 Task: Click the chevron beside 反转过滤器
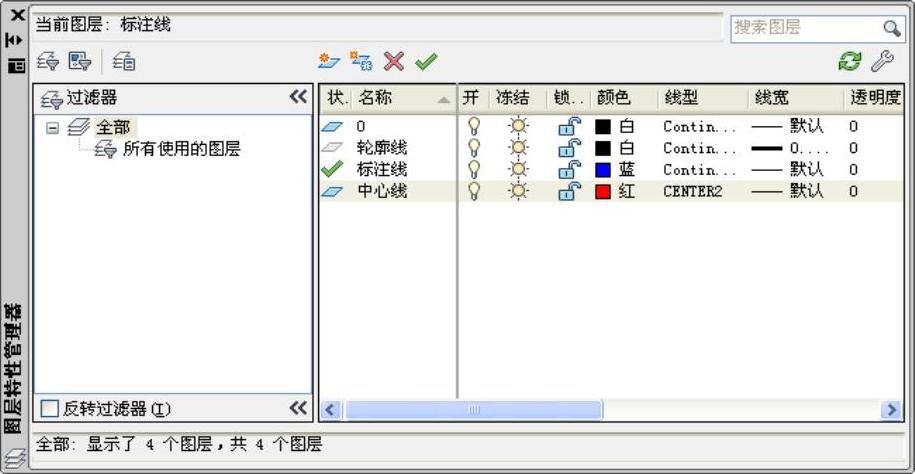click(x=298, y=408)
